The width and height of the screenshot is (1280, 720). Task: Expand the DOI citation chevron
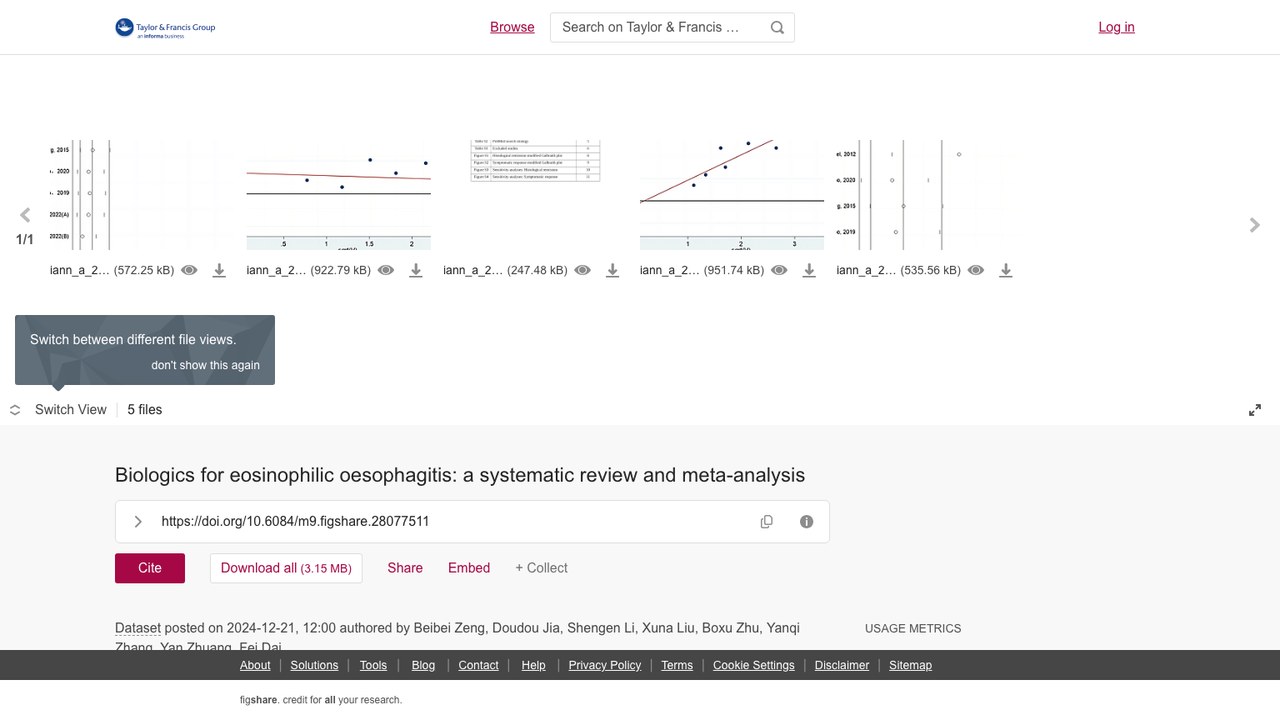pos(138,522)
